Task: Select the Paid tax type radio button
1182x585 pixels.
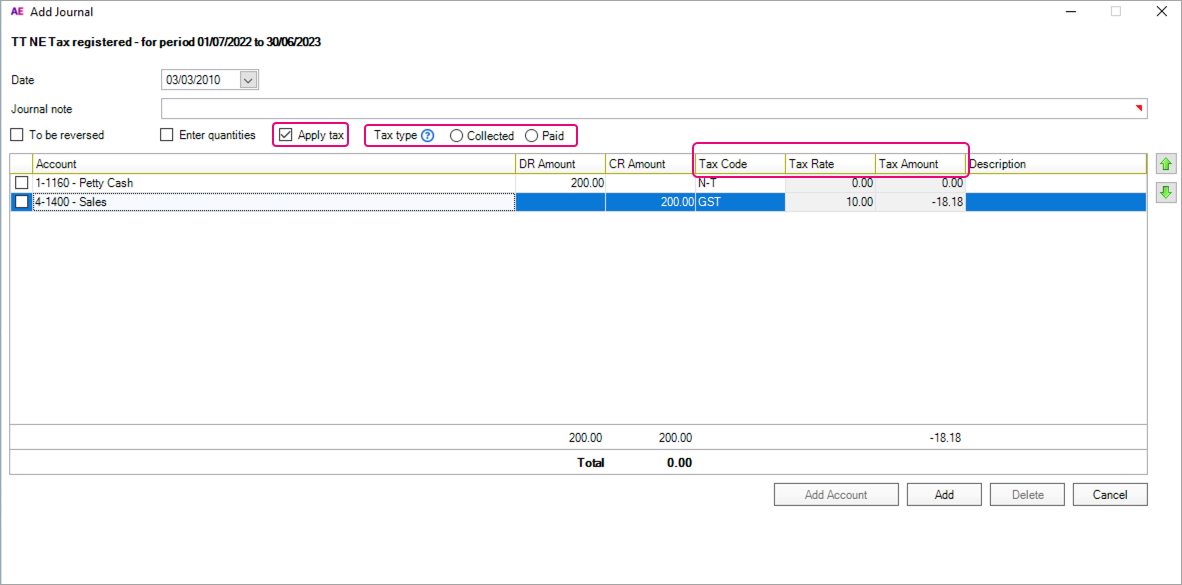Action: click(531, 136)
